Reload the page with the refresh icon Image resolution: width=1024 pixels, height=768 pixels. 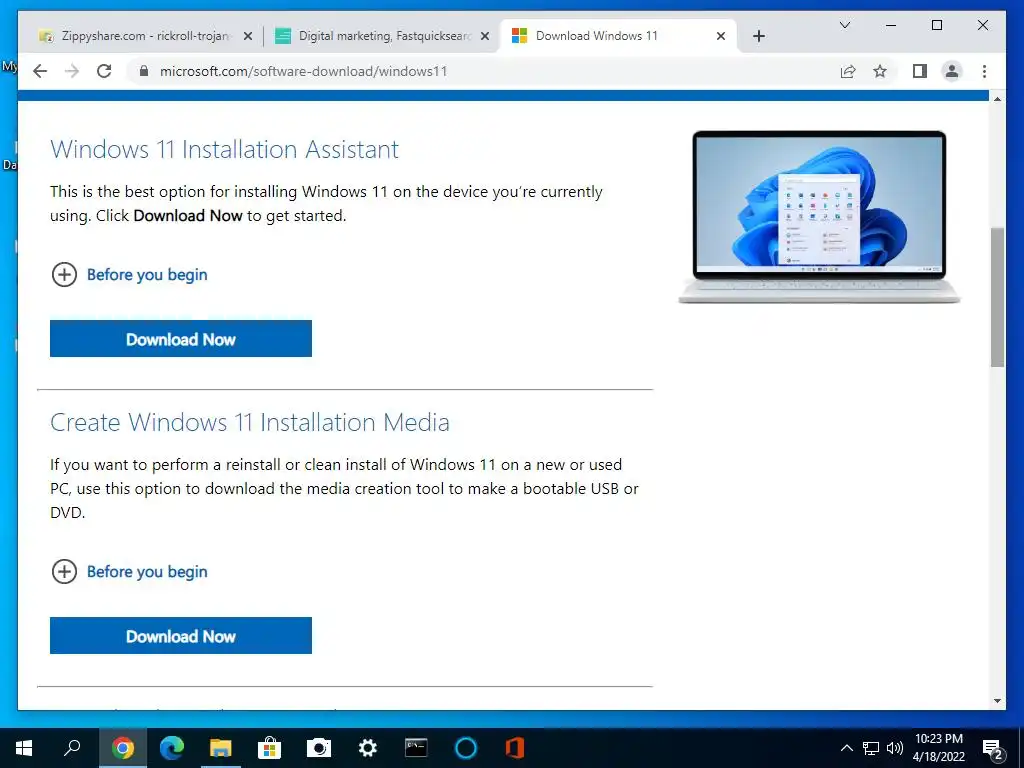[104, 71]
